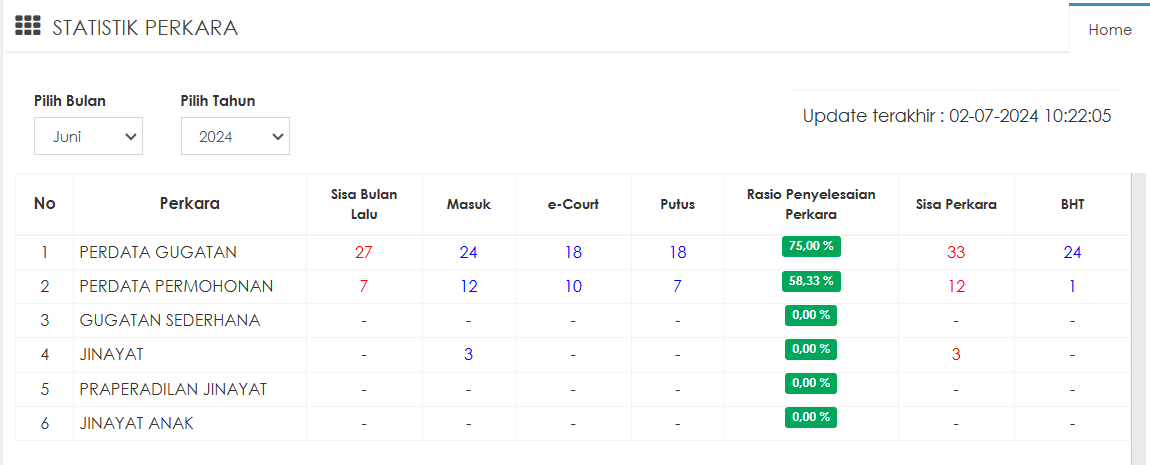Click the Rasio Penyelesaian Perkara column header

811,204
